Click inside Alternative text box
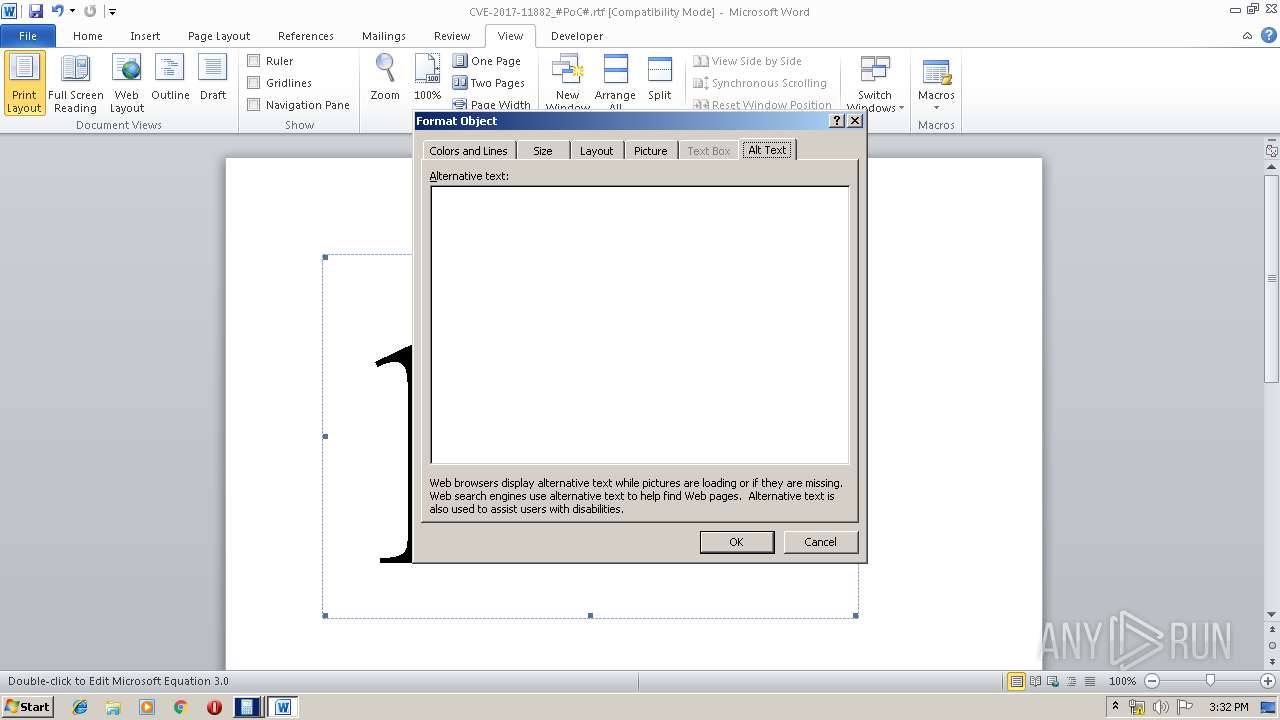The image size is (1280, 720). click(x=640, y=325)
